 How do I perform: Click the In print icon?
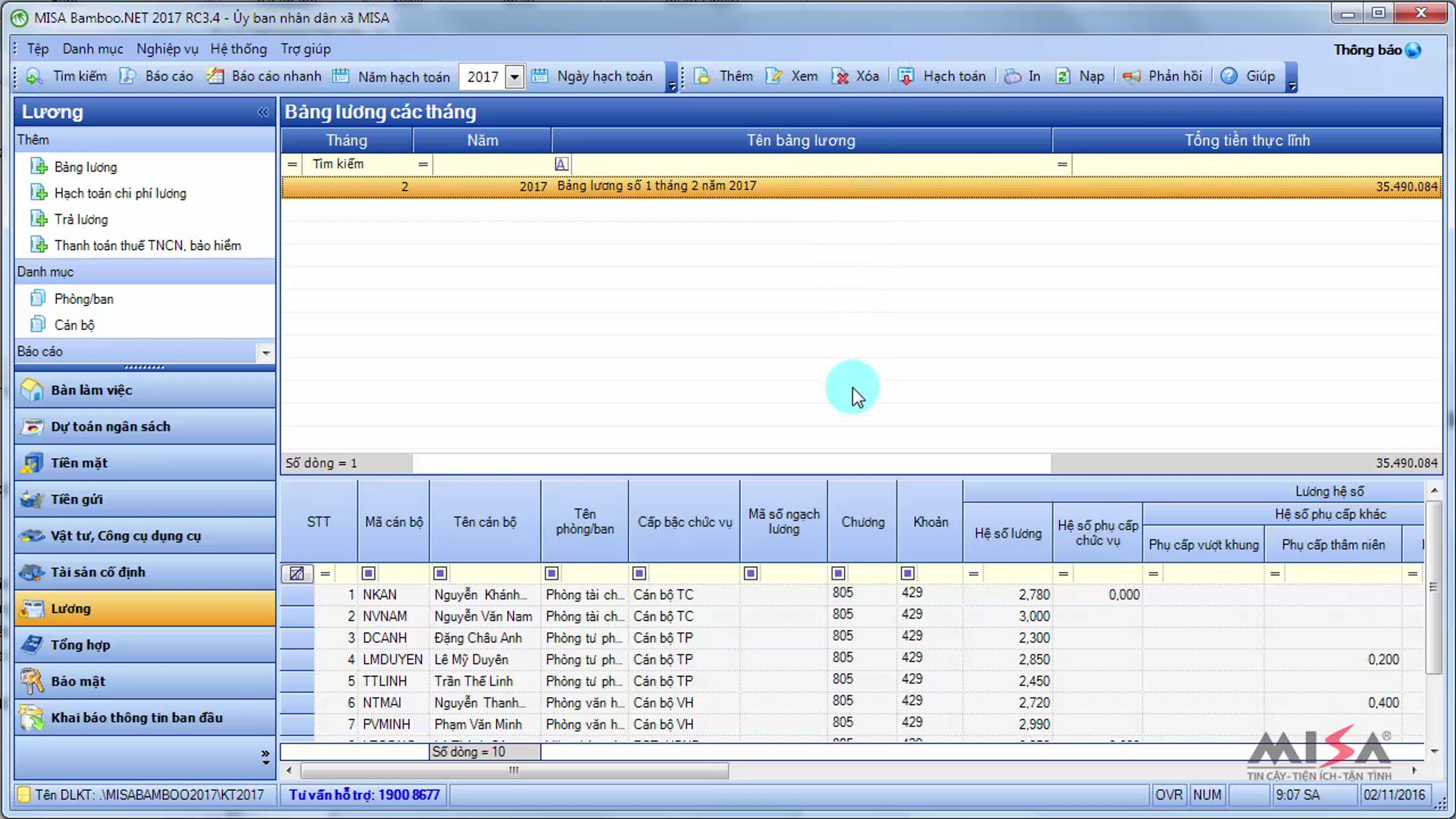(x=1013, y=76)
